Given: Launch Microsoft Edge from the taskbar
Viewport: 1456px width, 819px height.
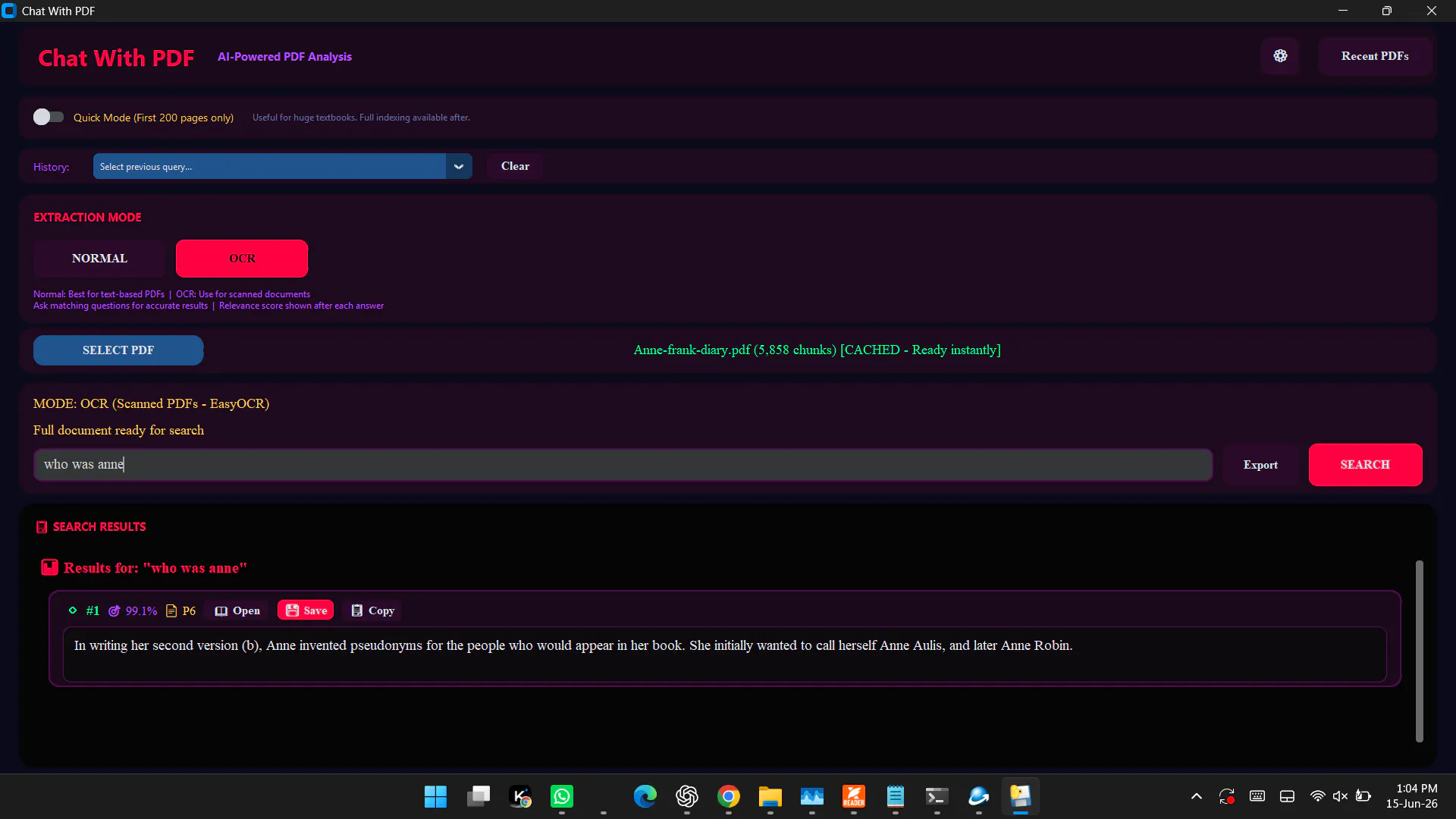Looking at the screenshot, I should [x=645, y=797].
